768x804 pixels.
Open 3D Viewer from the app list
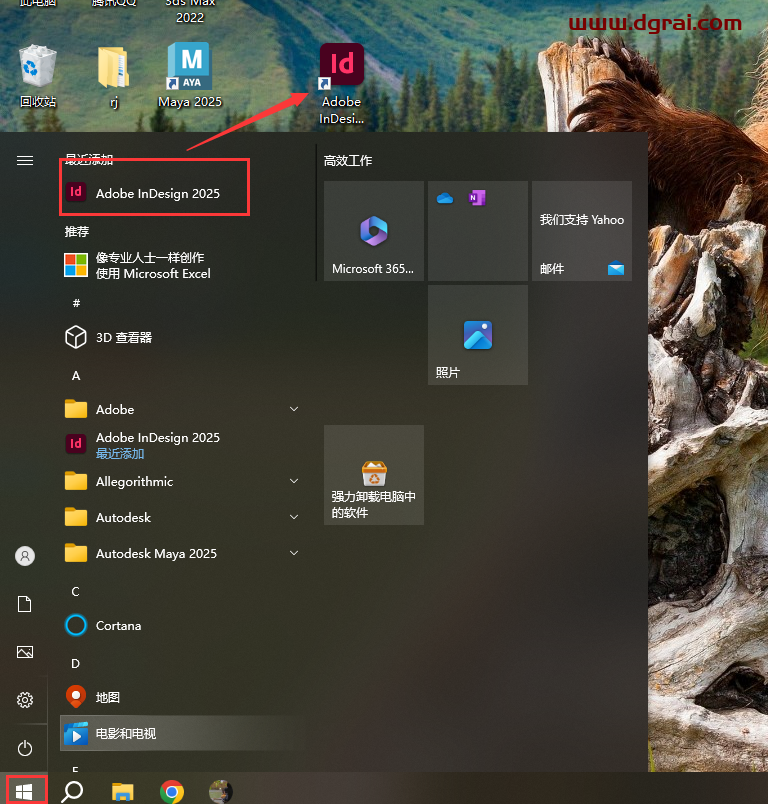point(123,337)
